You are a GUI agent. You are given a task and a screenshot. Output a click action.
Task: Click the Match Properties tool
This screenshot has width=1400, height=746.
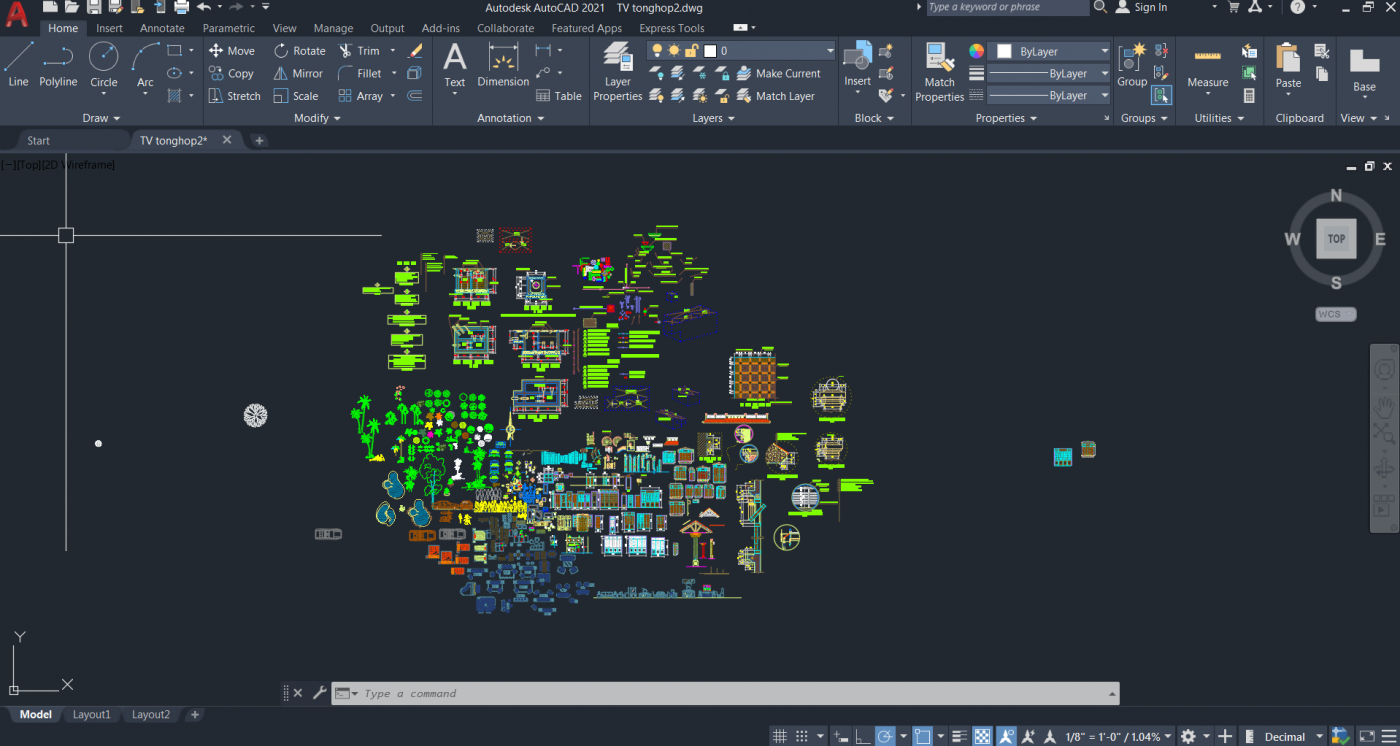[939, 72]
